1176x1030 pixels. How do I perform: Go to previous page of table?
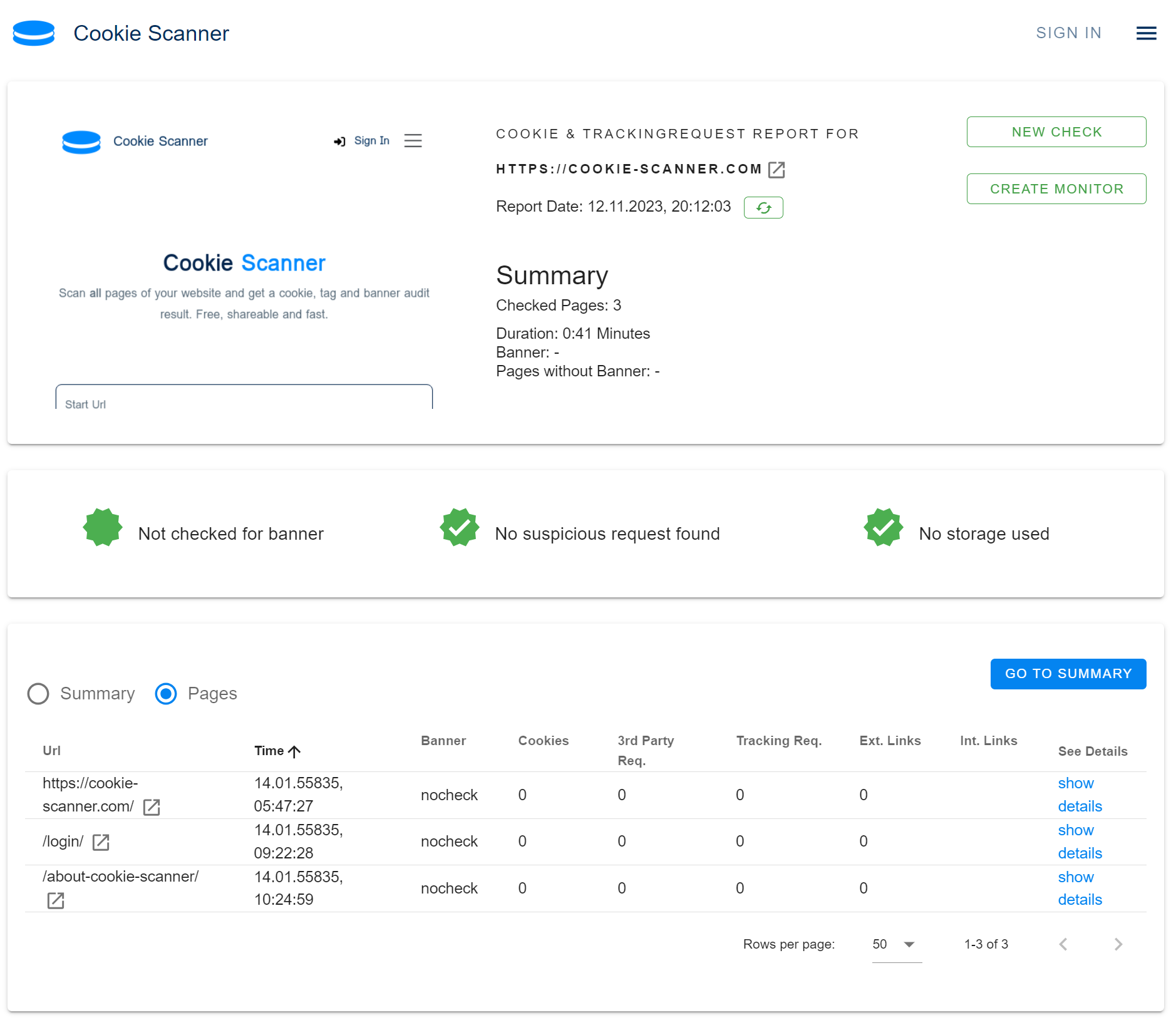tap(1063, 944)
